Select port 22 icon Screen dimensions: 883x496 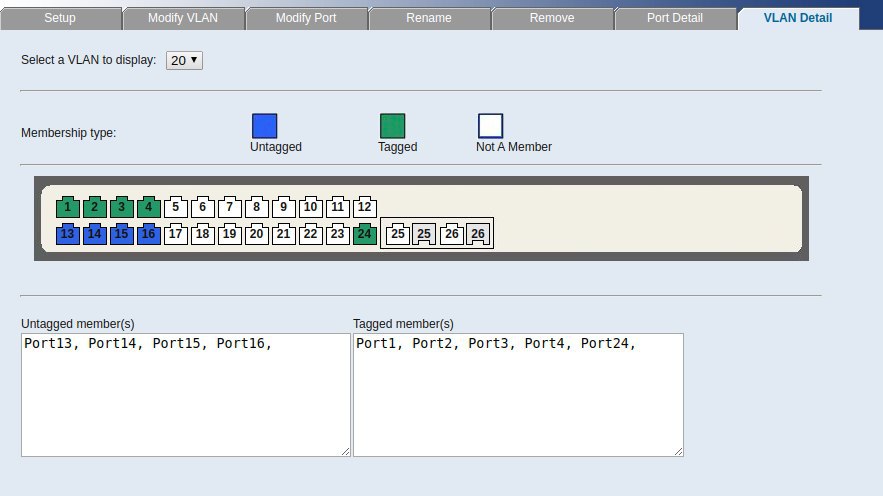point(311,234)
